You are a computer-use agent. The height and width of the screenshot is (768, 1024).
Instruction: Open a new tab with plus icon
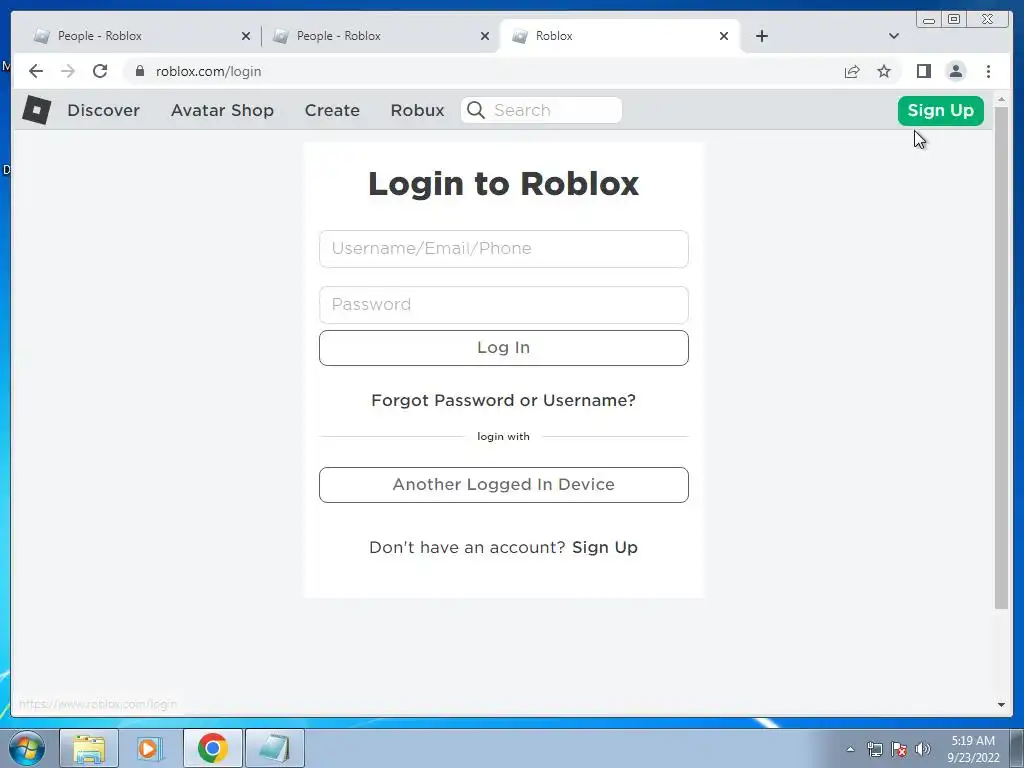coord(762,36)
